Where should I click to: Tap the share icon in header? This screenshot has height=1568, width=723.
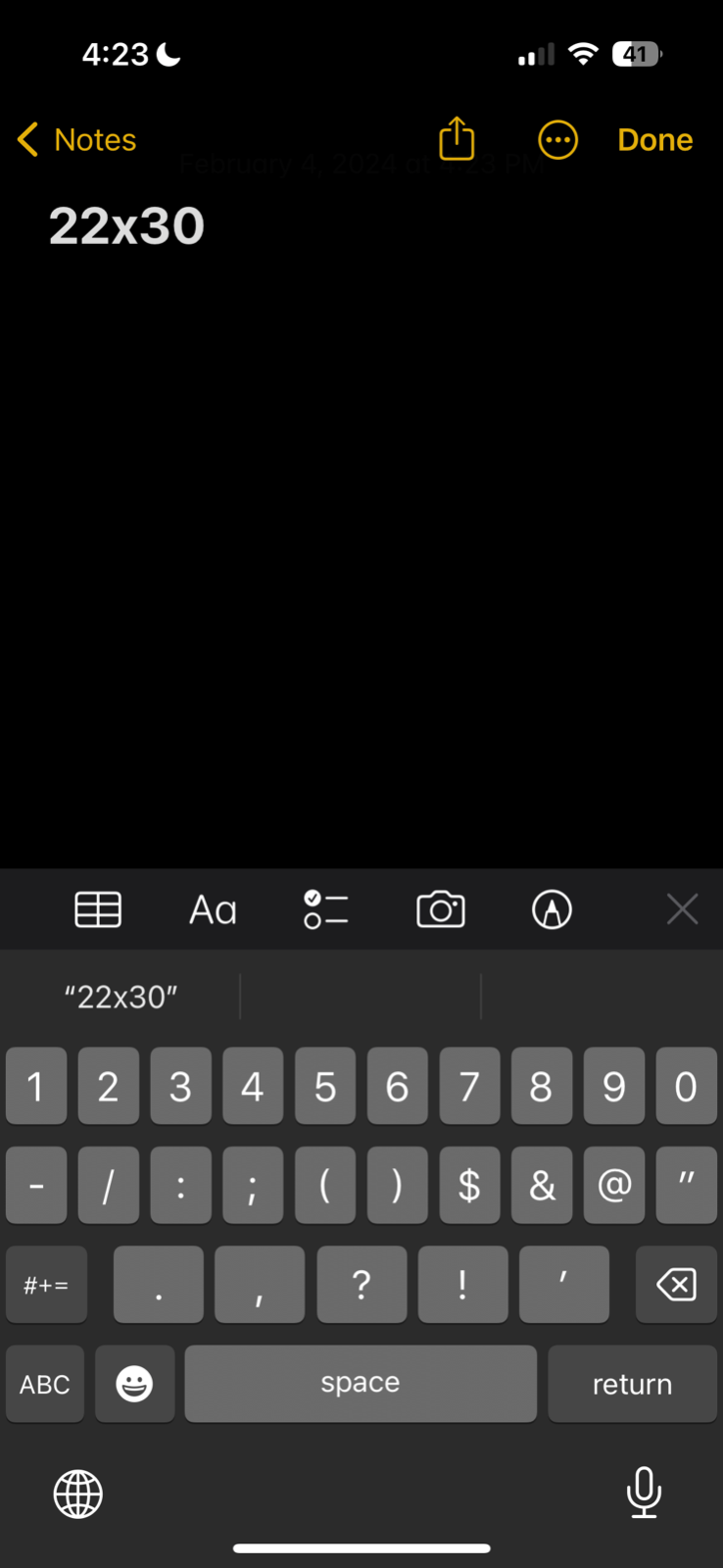point(457,139)
